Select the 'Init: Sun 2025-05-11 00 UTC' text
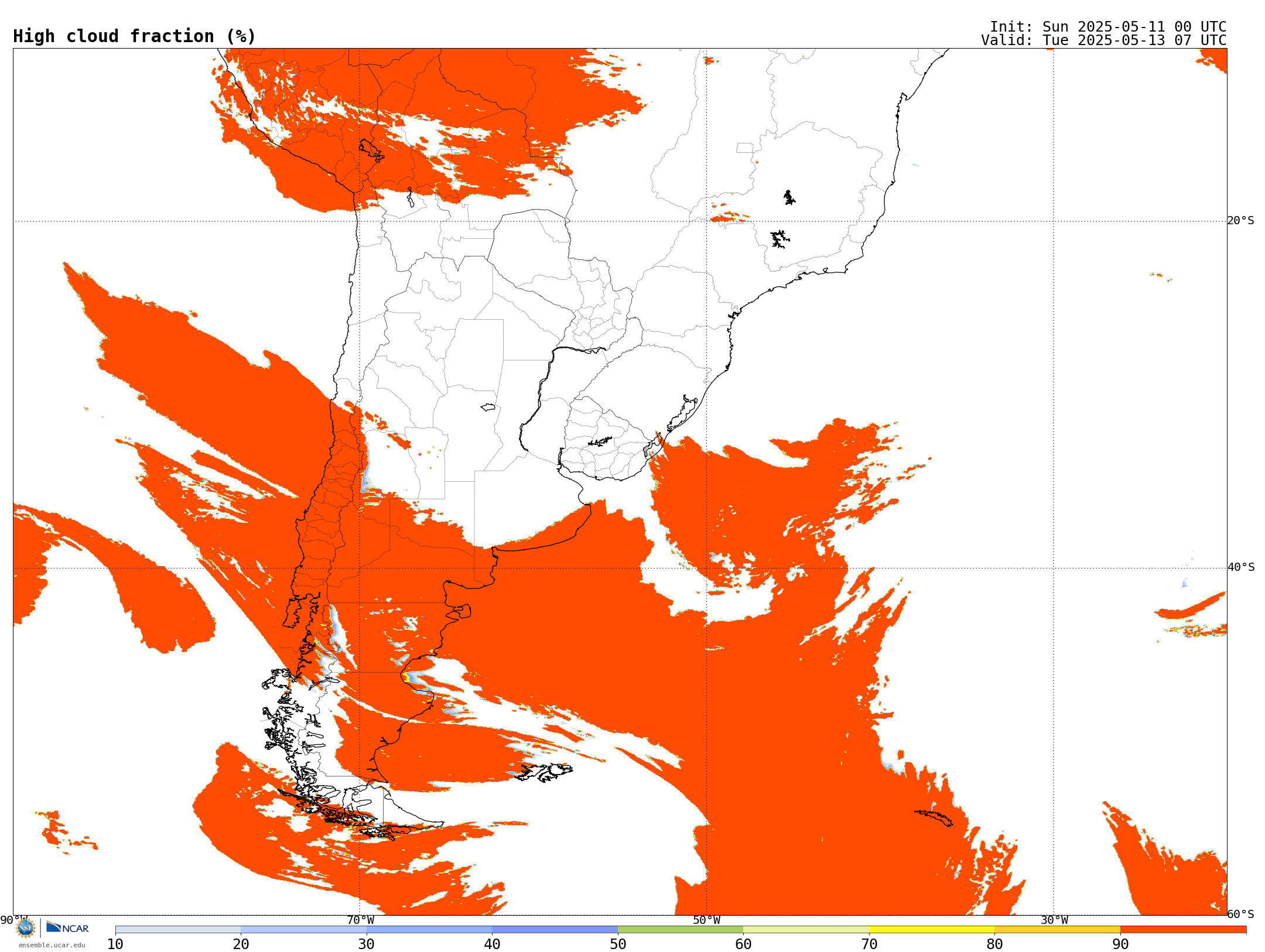Screen dimensions: 1265x952 1108,27
